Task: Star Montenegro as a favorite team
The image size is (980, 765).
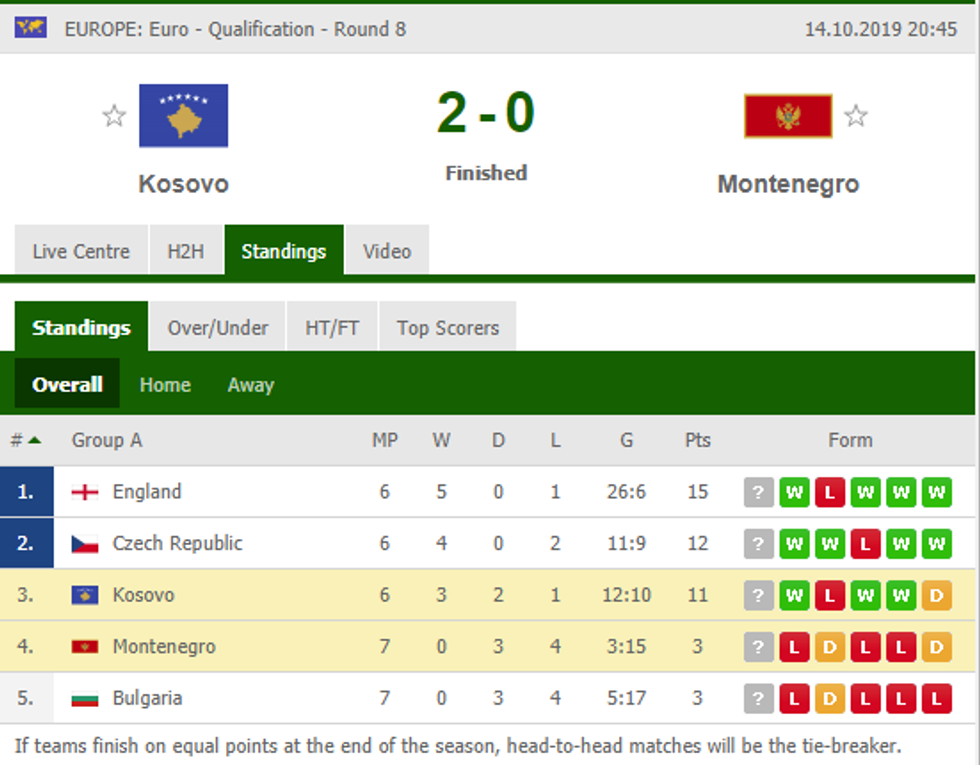Action: pos(856,116)
